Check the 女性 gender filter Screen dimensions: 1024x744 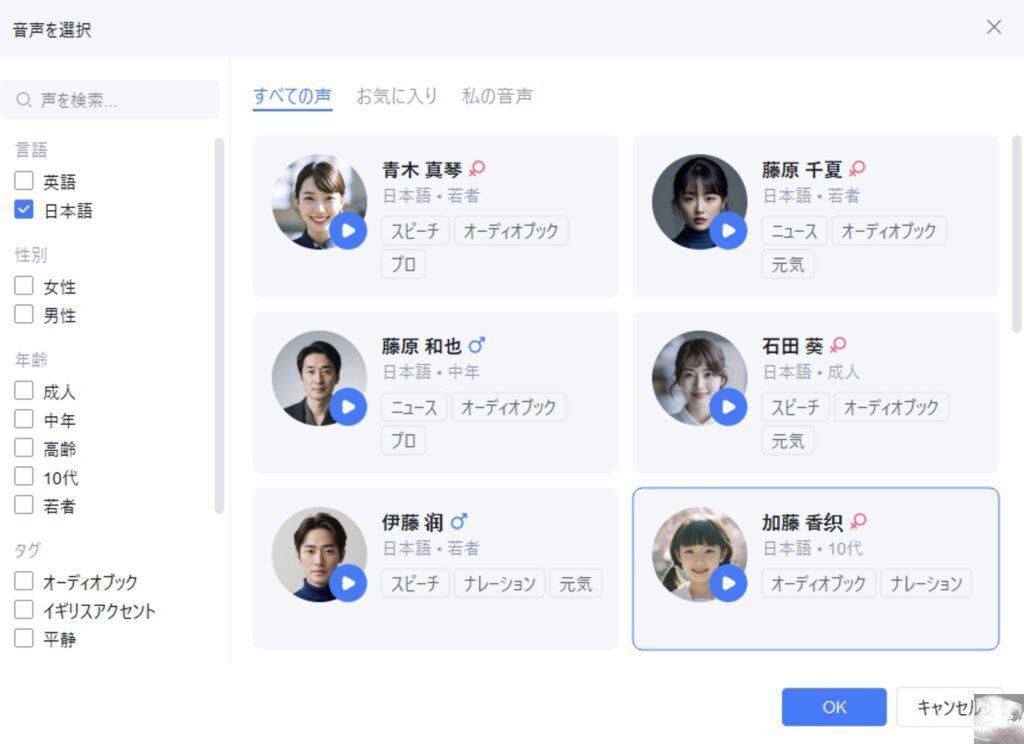pos(24,286)
